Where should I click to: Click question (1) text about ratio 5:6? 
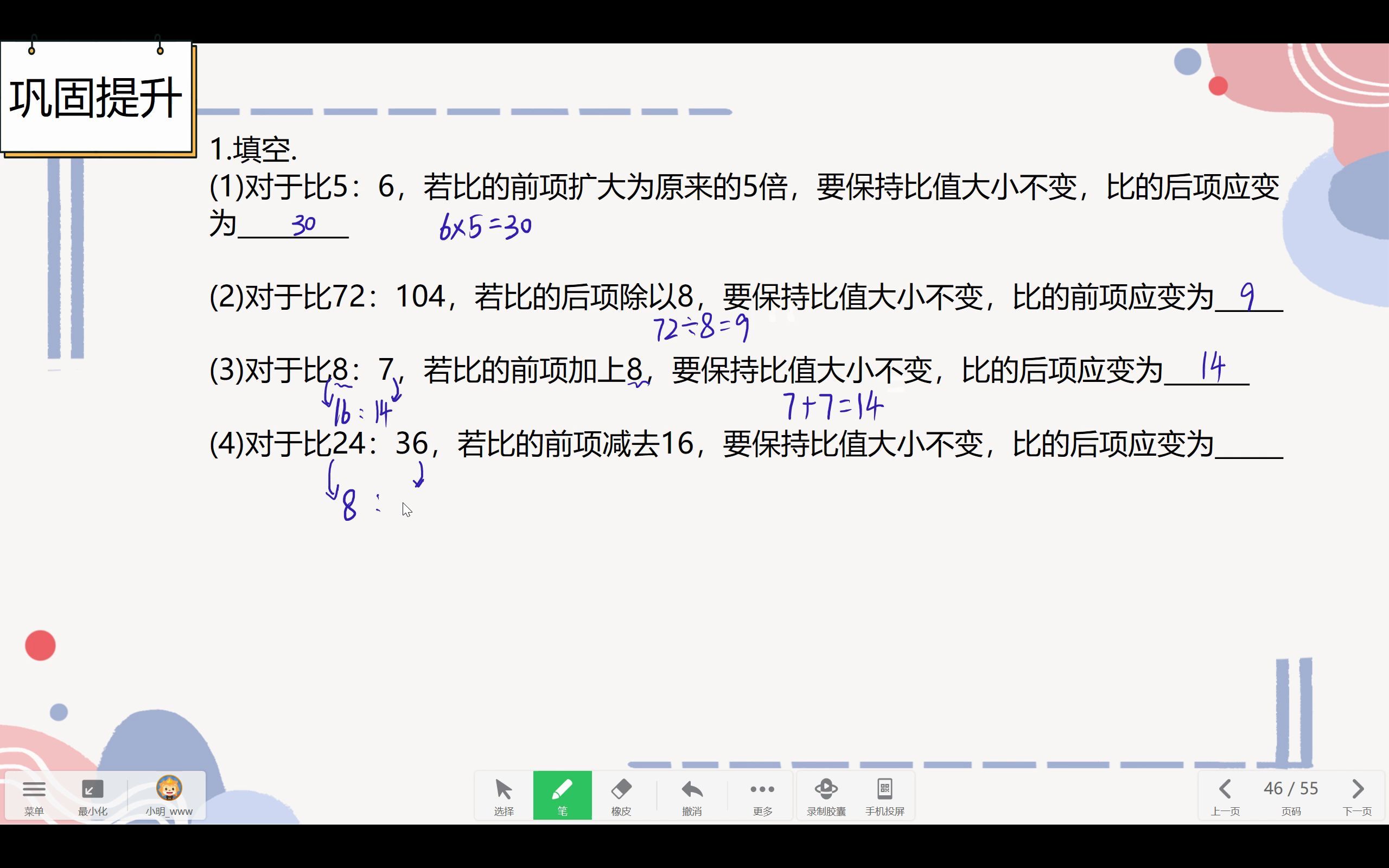tap(744, 205)
